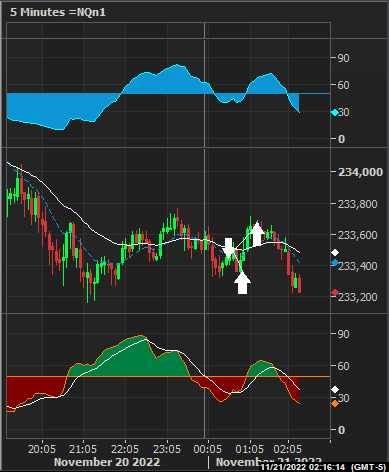Click the 21:05 time label
This screenshot has width=389, height=472.
[83, 449]
